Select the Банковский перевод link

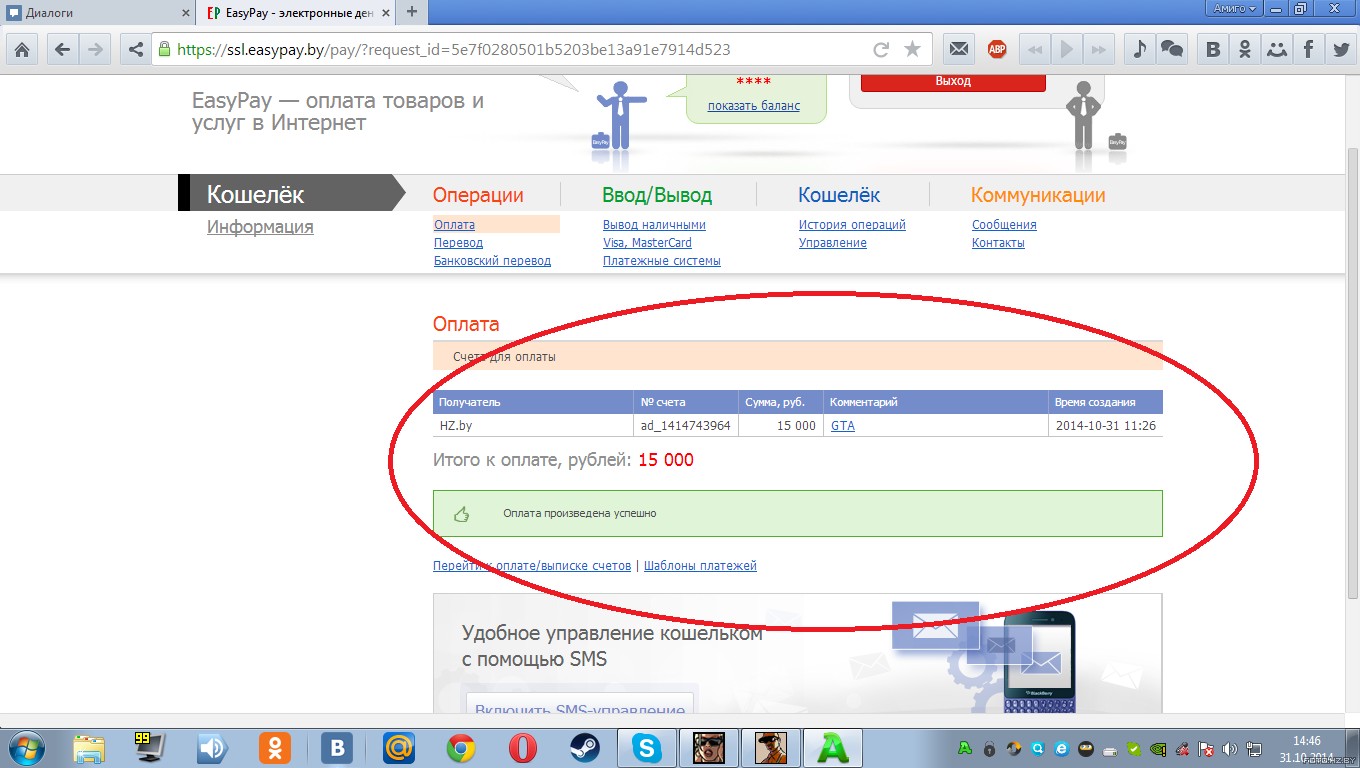coord(492,261)
